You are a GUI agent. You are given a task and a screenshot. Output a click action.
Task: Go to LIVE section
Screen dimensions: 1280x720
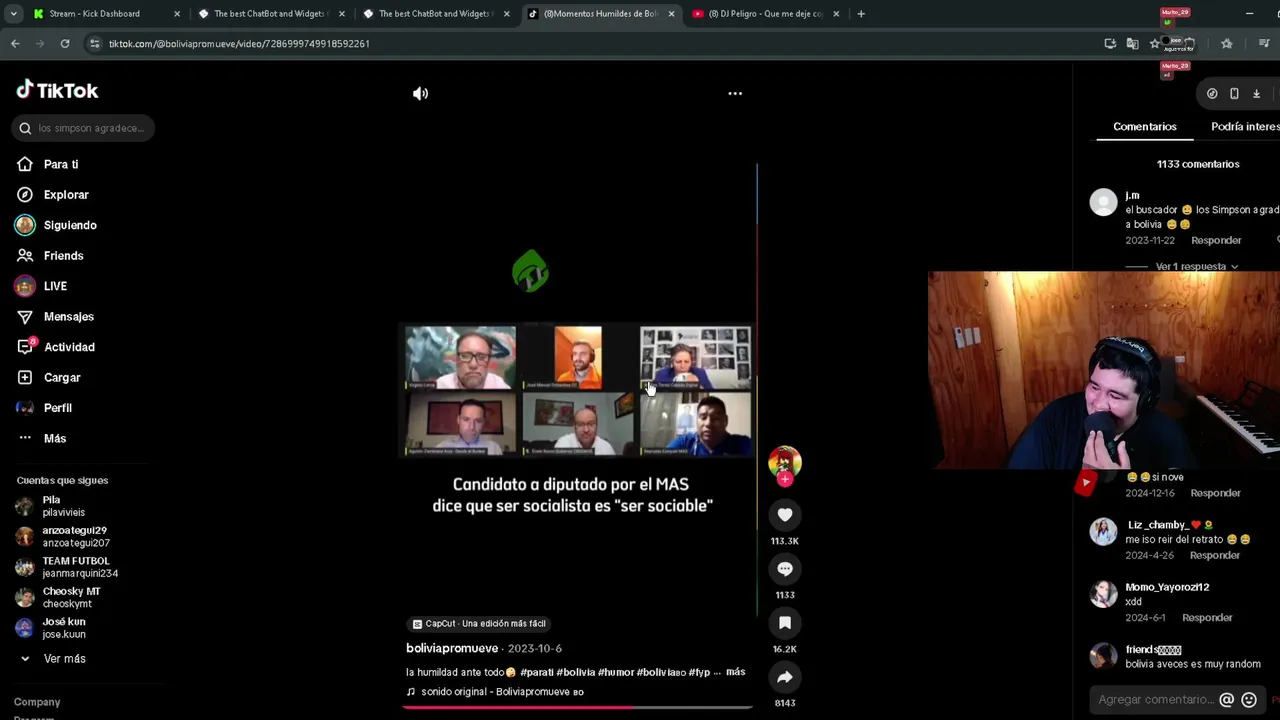55,286
